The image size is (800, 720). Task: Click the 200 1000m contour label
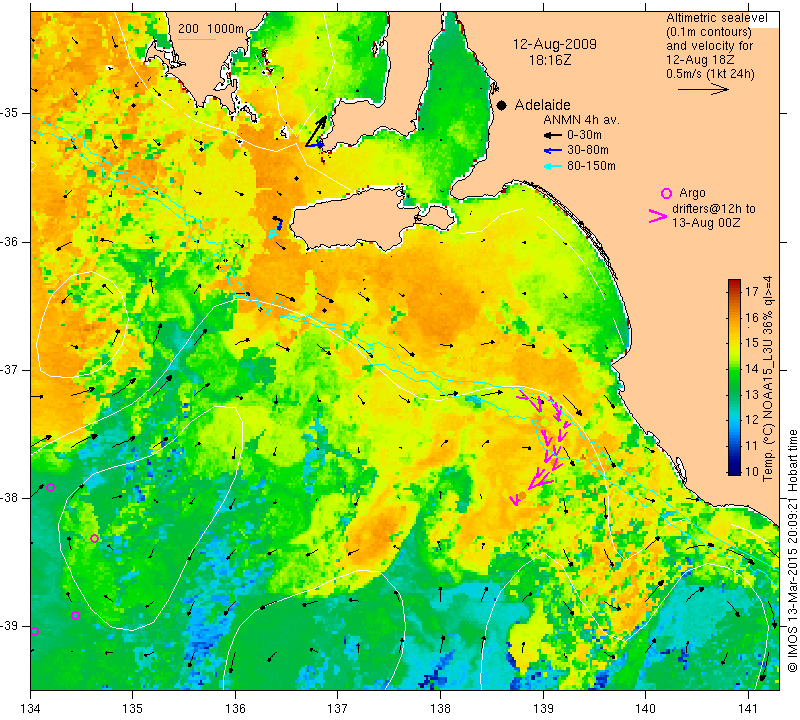point(211,29)
